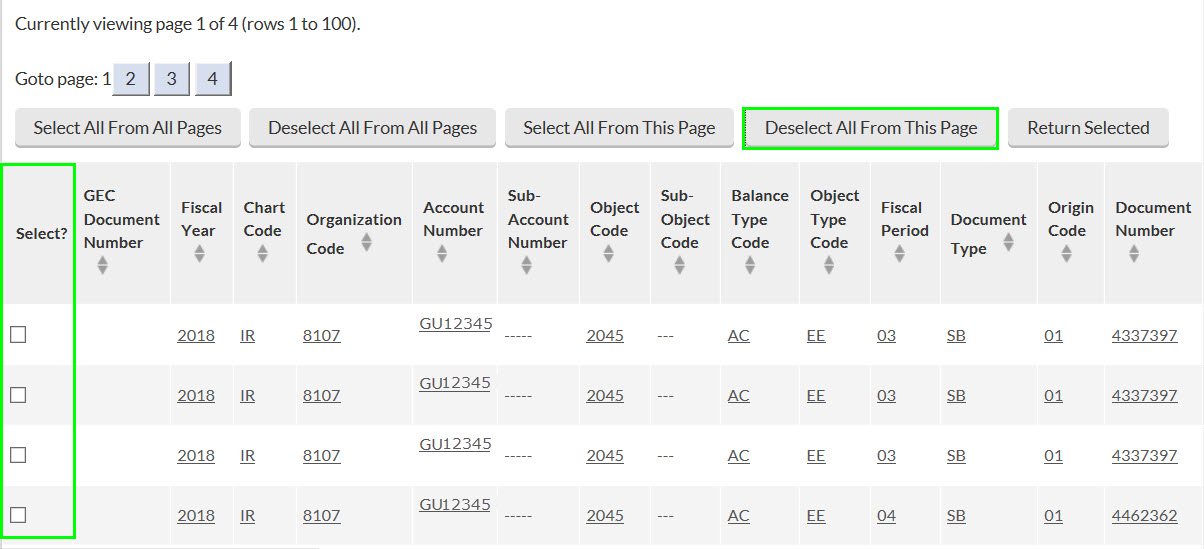Open document type SB in 4462362 row
The image size is (1204, 549).
[957, 516]
